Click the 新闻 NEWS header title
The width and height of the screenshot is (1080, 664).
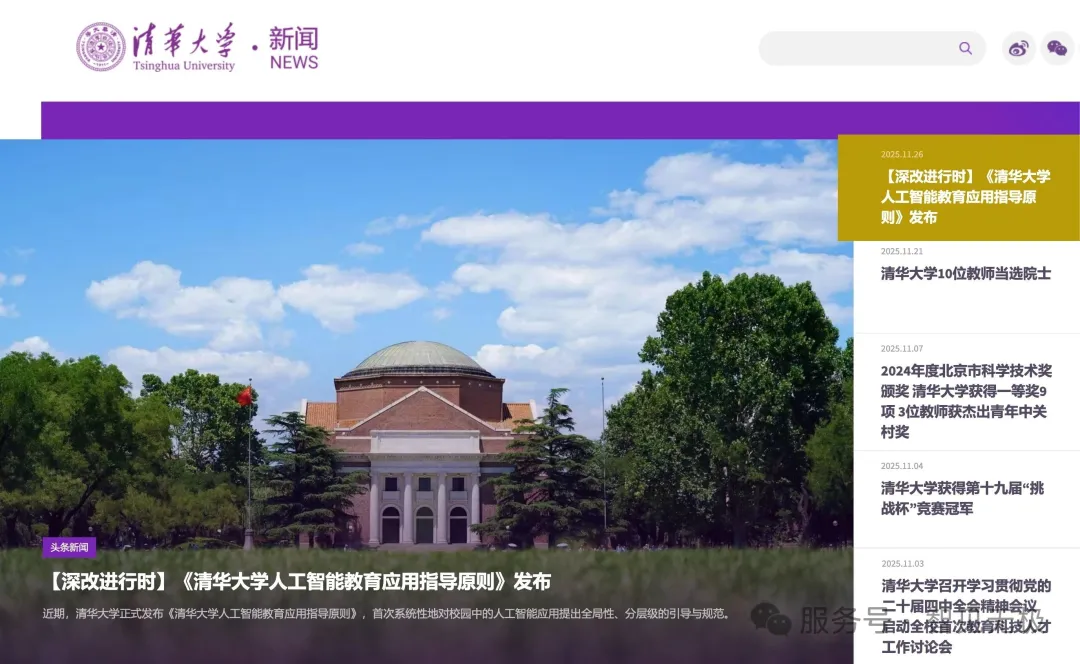coord(293,48)
